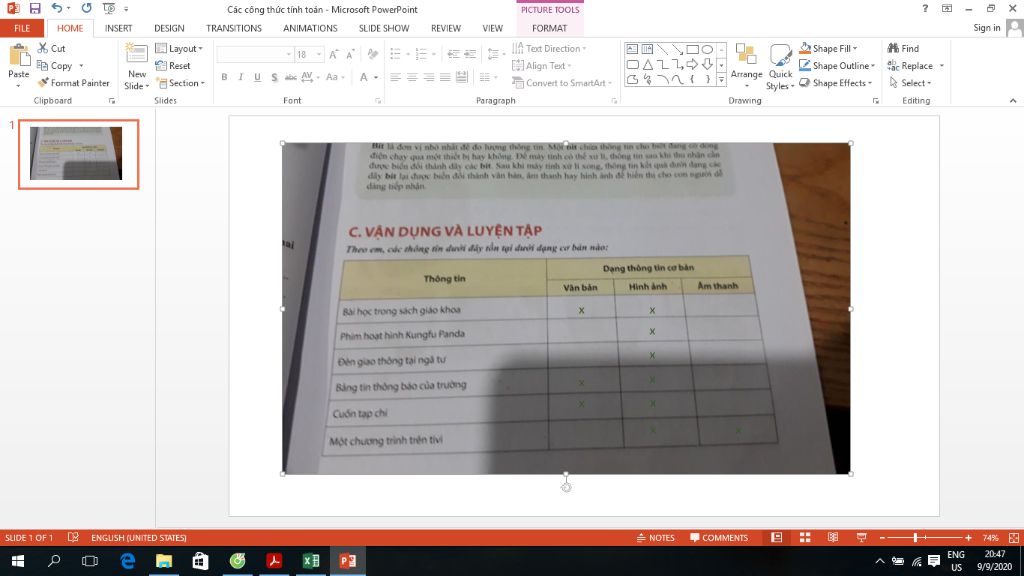Viewport: 1024px width, 576px height.
Task: Open the font name combo box
Action: coord(255,54)
